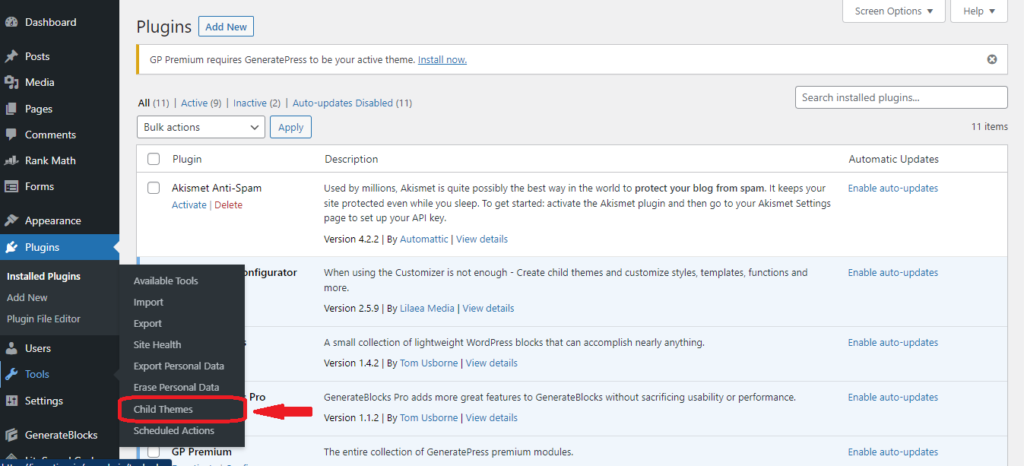View details of version 1.4.2 plugin
Image resolution: width=1024 pixels, height=466 pixels.
point(492,363)
